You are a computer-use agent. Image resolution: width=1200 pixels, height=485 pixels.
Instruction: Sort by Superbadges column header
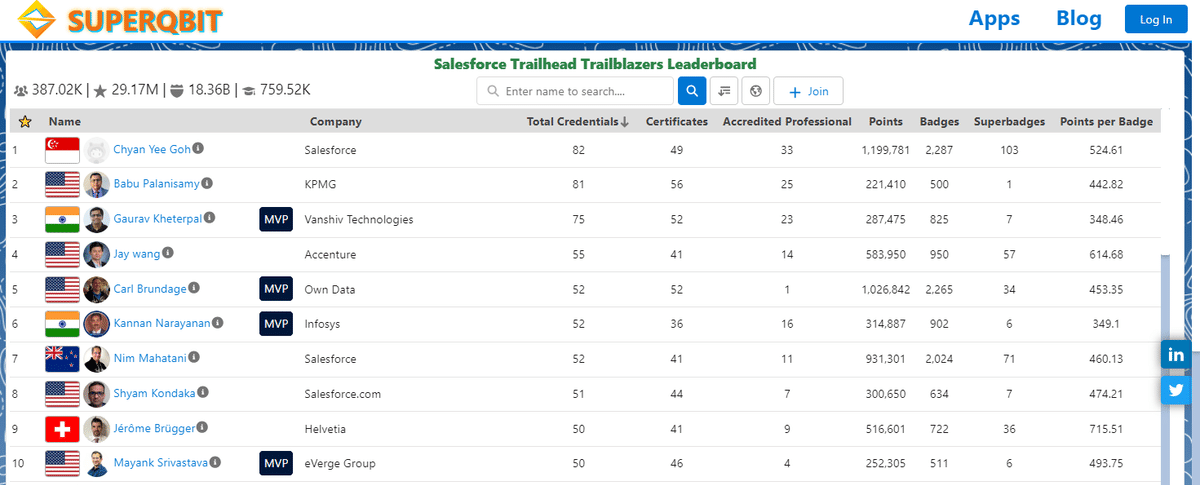coord(1009,121)
